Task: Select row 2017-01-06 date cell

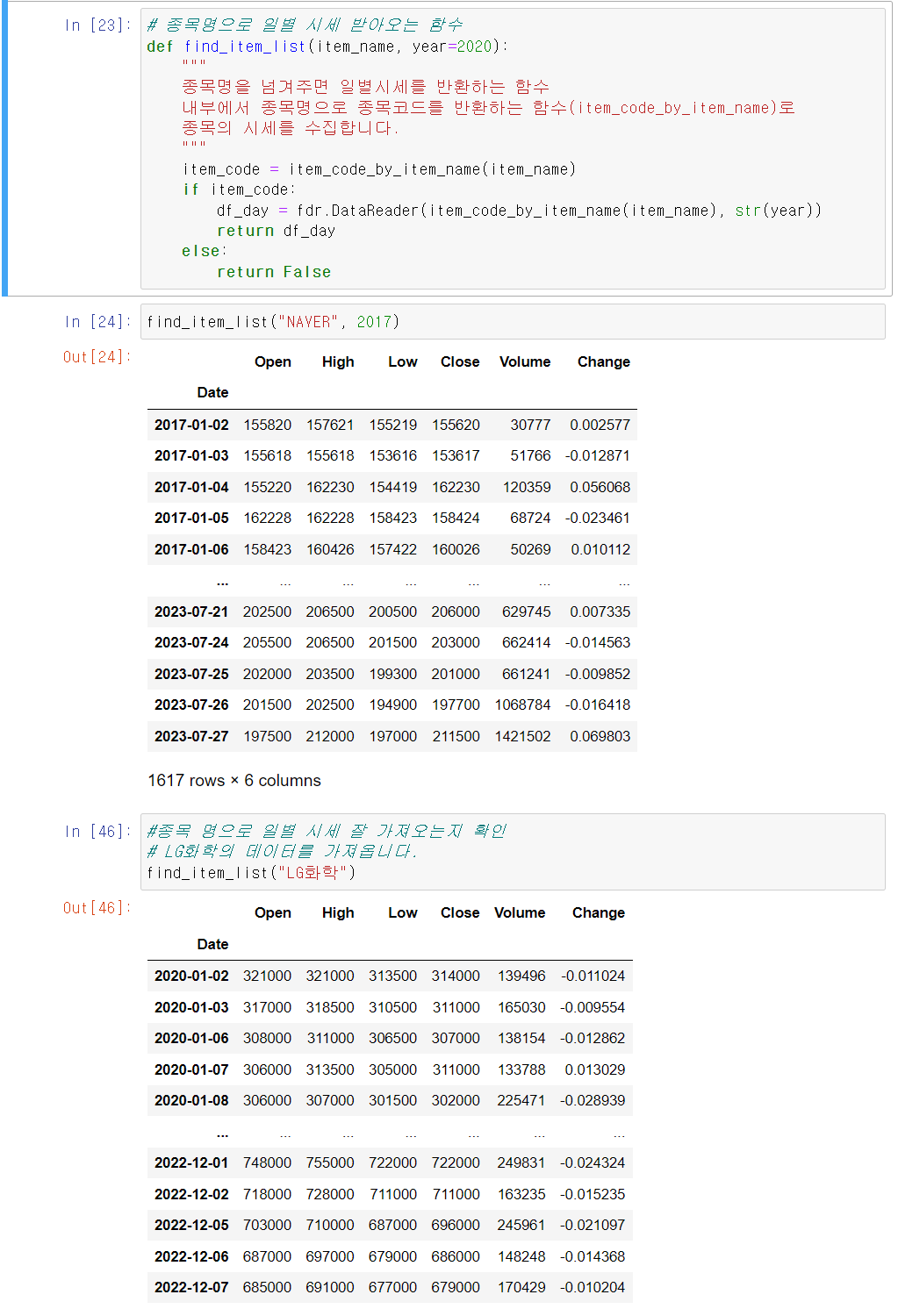Action: click(x=191, y=549)
